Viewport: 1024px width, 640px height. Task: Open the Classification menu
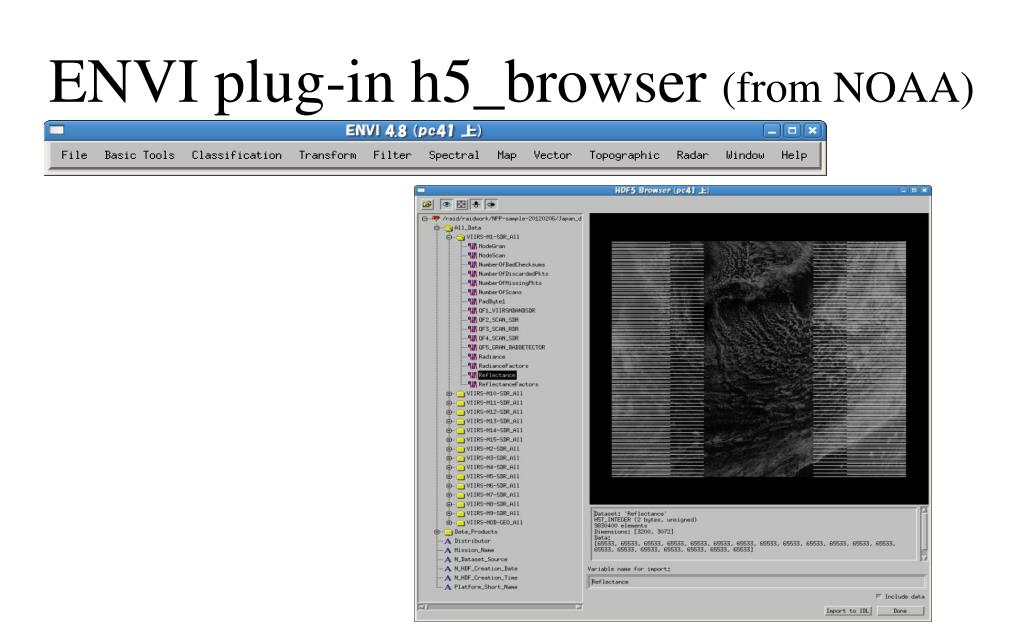tap(236, 155)
